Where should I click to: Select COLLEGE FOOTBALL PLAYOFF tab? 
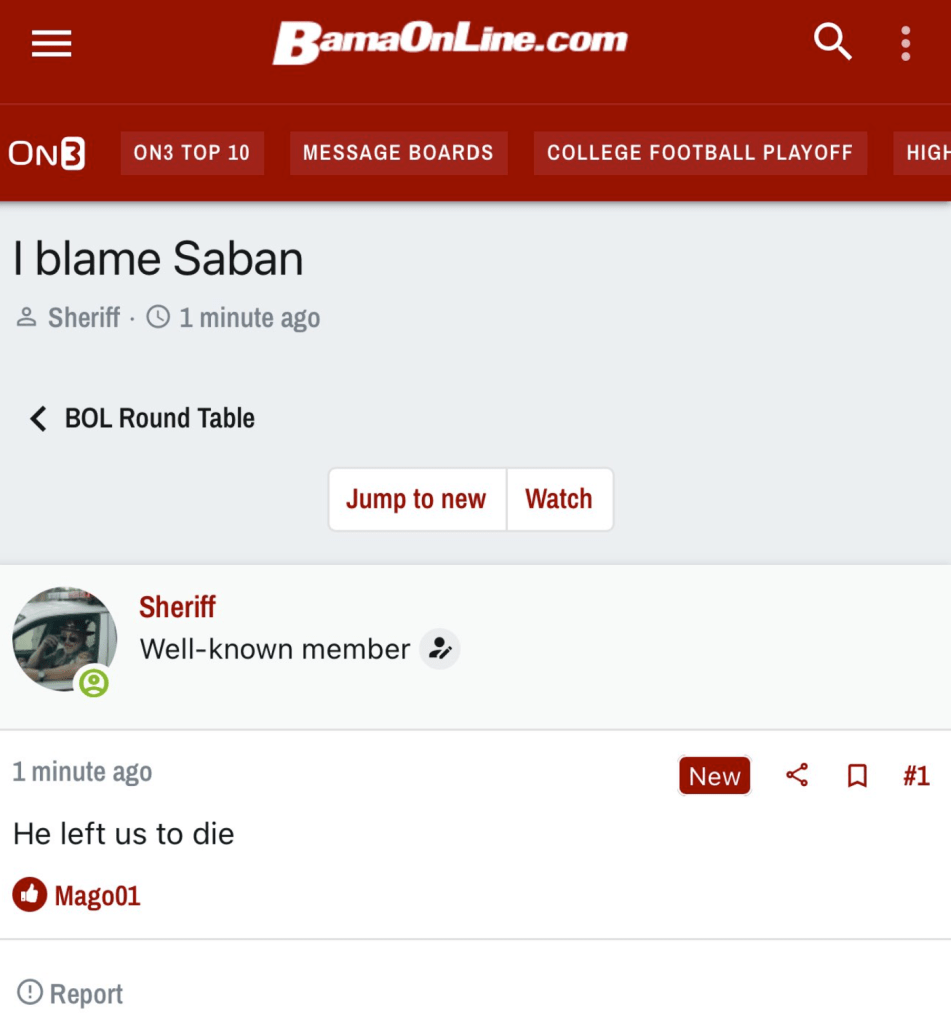699,153
